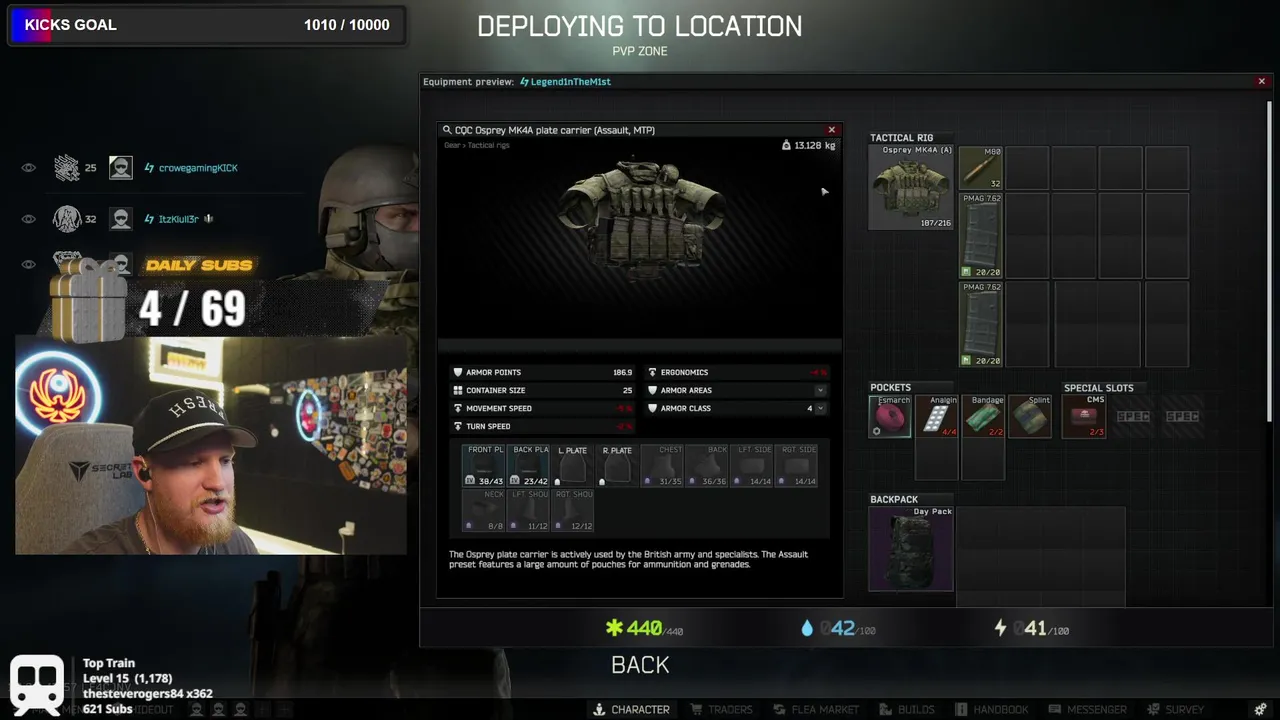Select the Osprey MK4A tactical rig item

910,187
